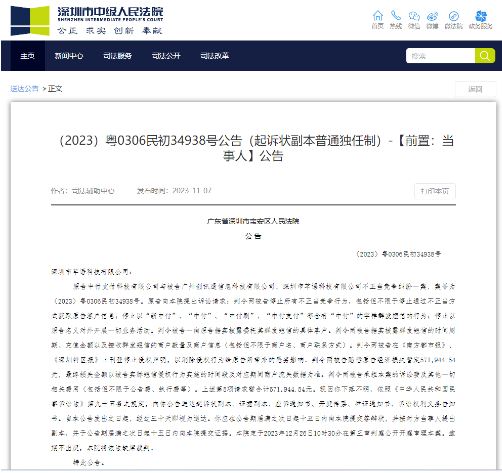Click the 作者 司法辅助中心 text
The width and height of the screenshot is (502, 473).
pyautogui.click(x=83, y=191)
